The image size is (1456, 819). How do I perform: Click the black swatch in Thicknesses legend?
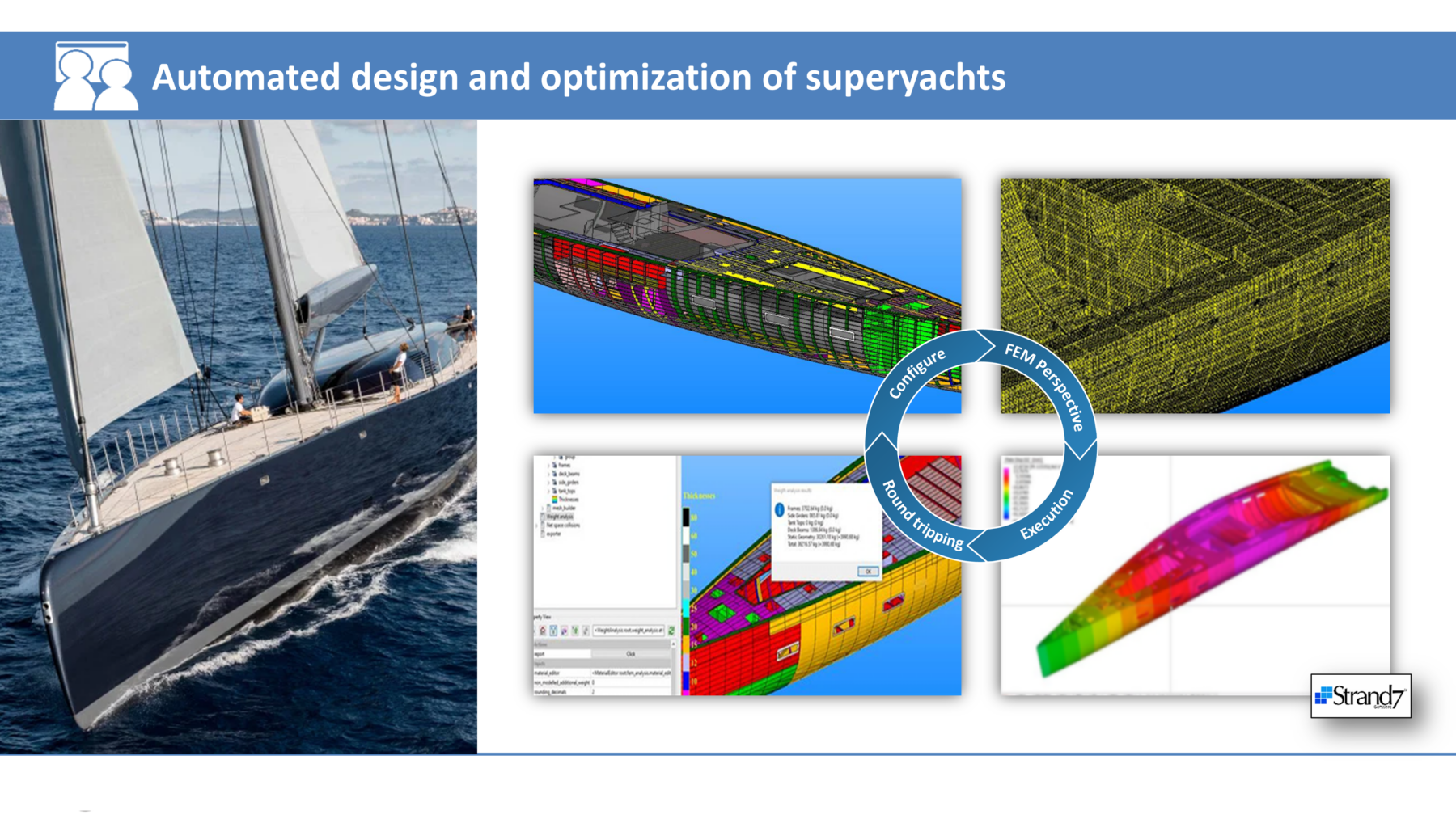pyautogui.click(x=686, y=517)
